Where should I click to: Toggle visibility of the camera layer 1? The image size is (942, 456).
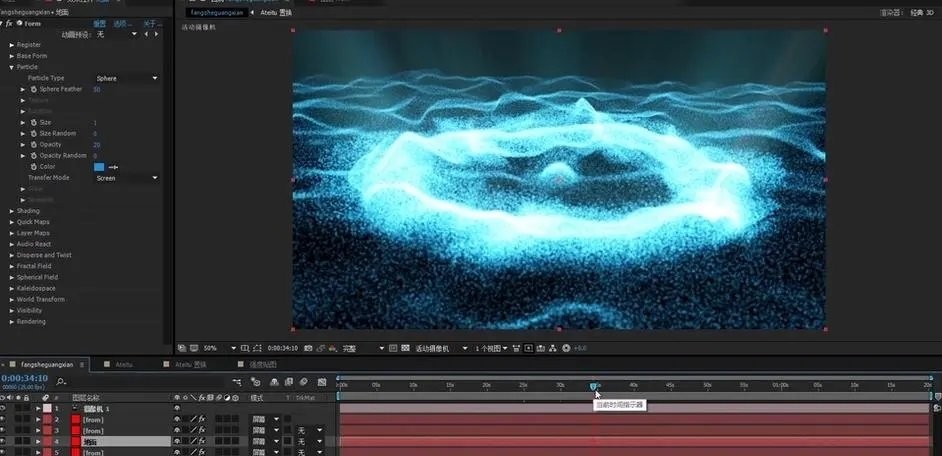click(4, 408)
